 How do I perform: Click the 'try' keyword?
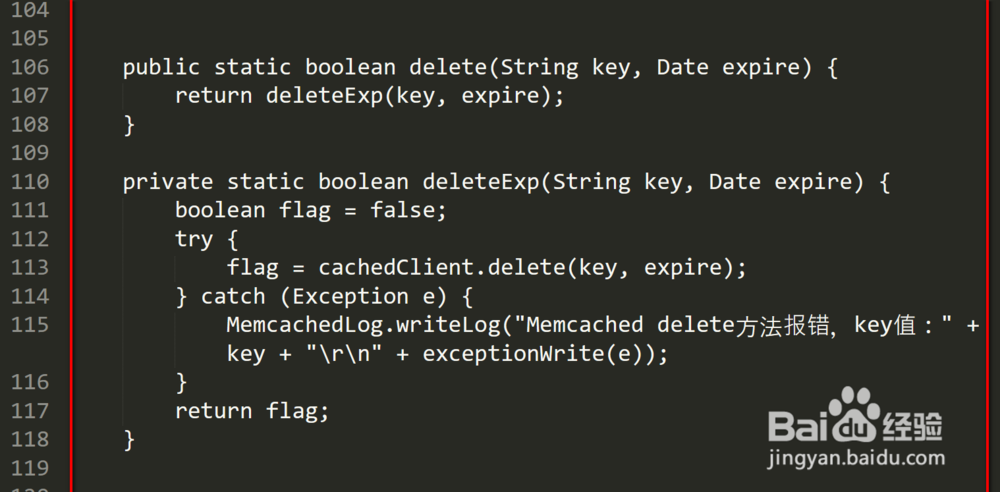194,239
